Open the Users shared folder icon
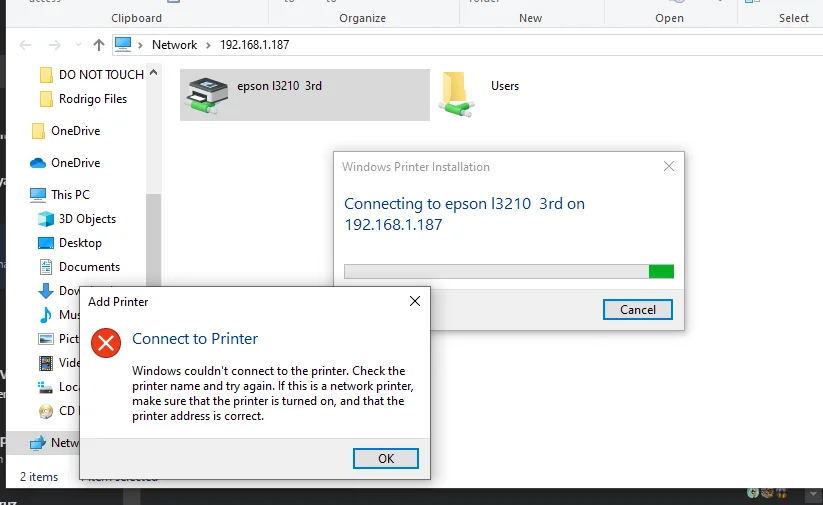 click(456, 94)
